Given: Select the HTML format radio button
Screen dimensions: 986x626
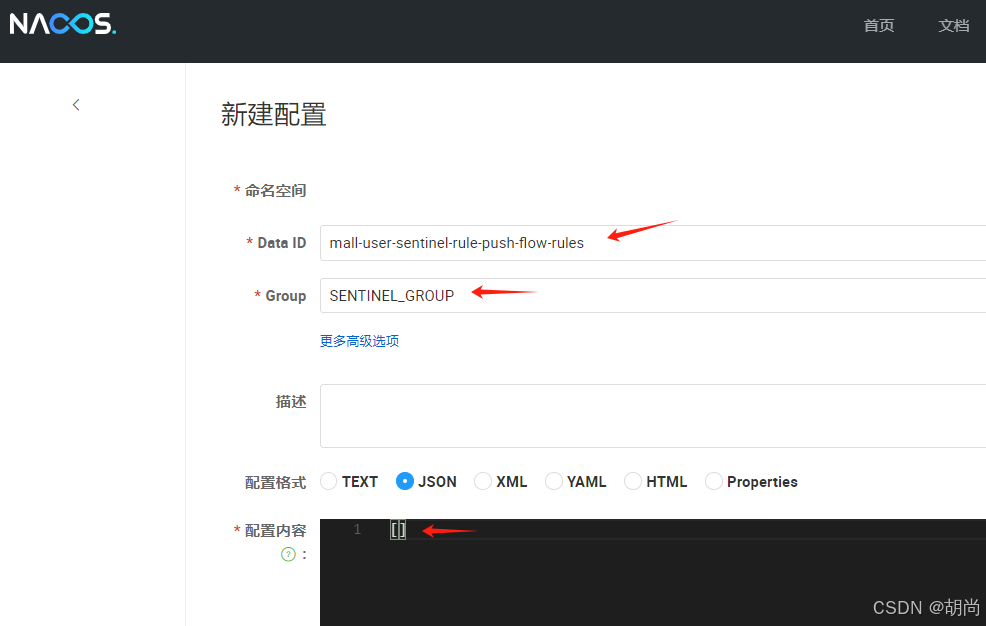Looking at the screenshot, I should pyautogui.click(x=633, y=481).
